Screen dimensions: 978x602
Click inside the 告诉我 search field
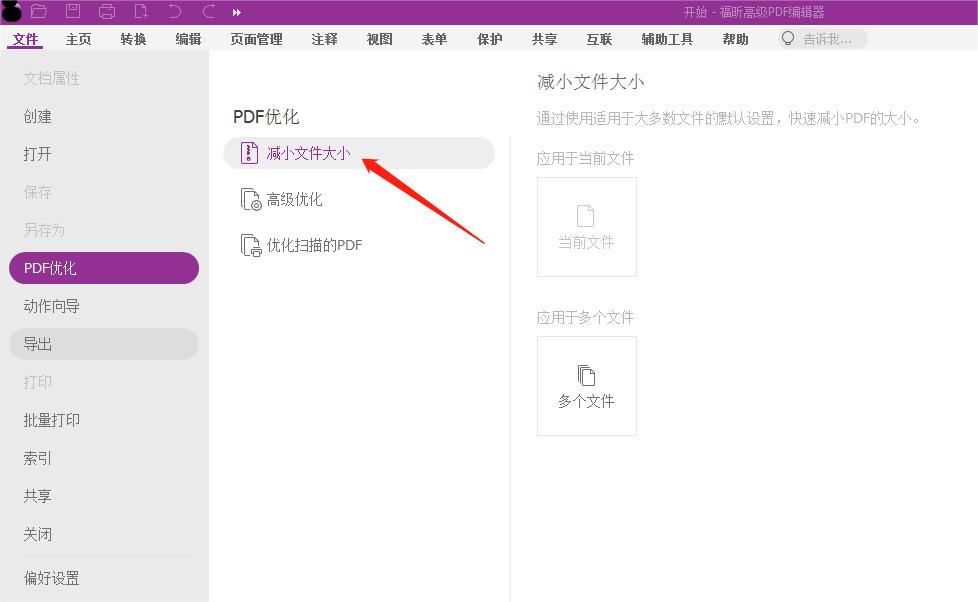tap(830, 38)
